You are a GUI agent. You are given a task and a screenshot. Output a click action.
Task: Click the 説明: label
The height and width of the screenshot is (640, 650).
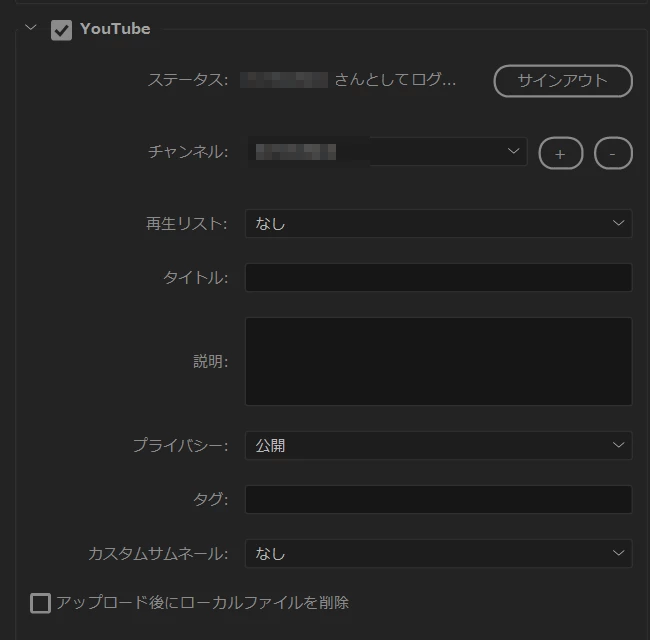211,361
